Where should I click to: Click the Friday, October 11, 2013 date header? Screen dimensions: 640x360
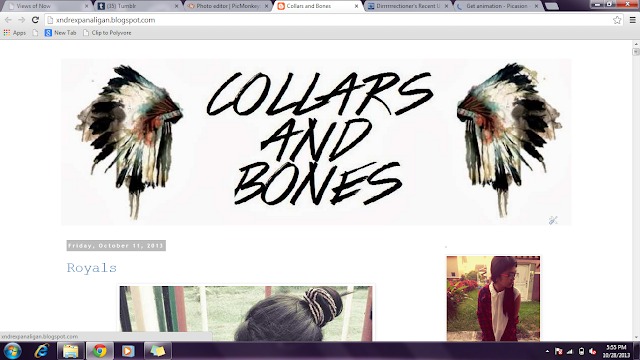coord(116,246)
